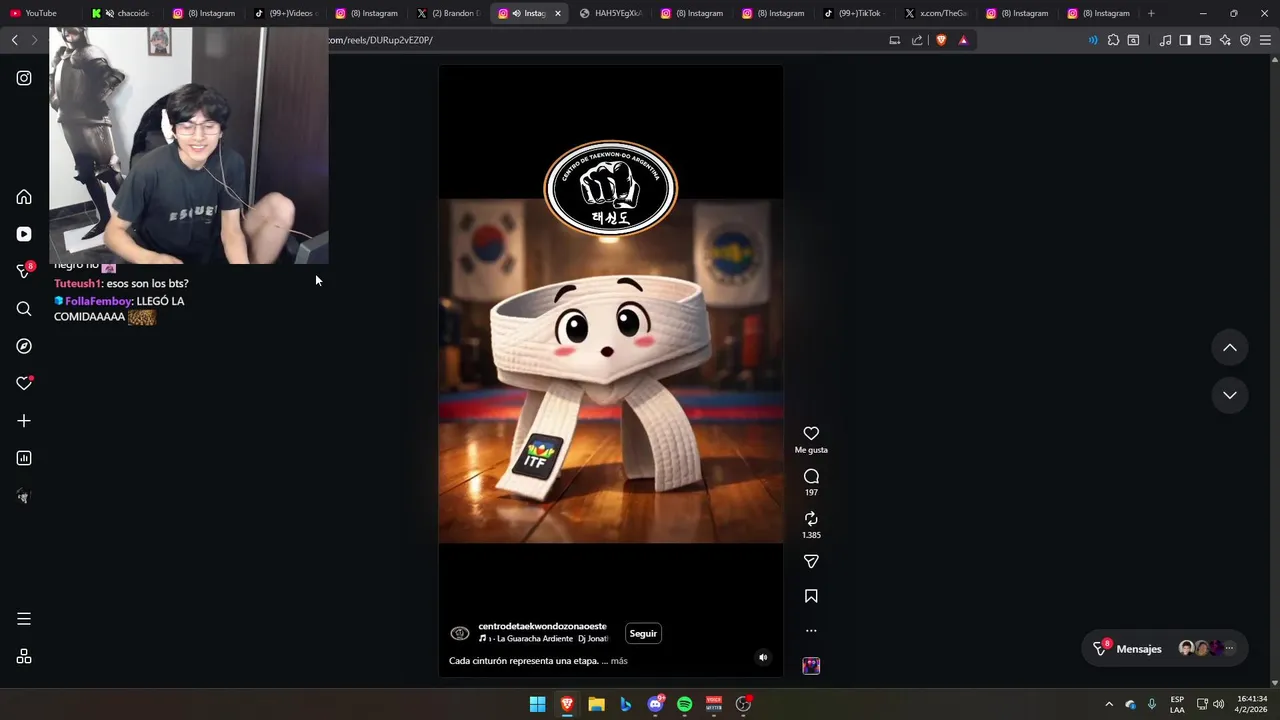
Task: Switch to (2) Brandon X tab
Action: coord(448,13)
